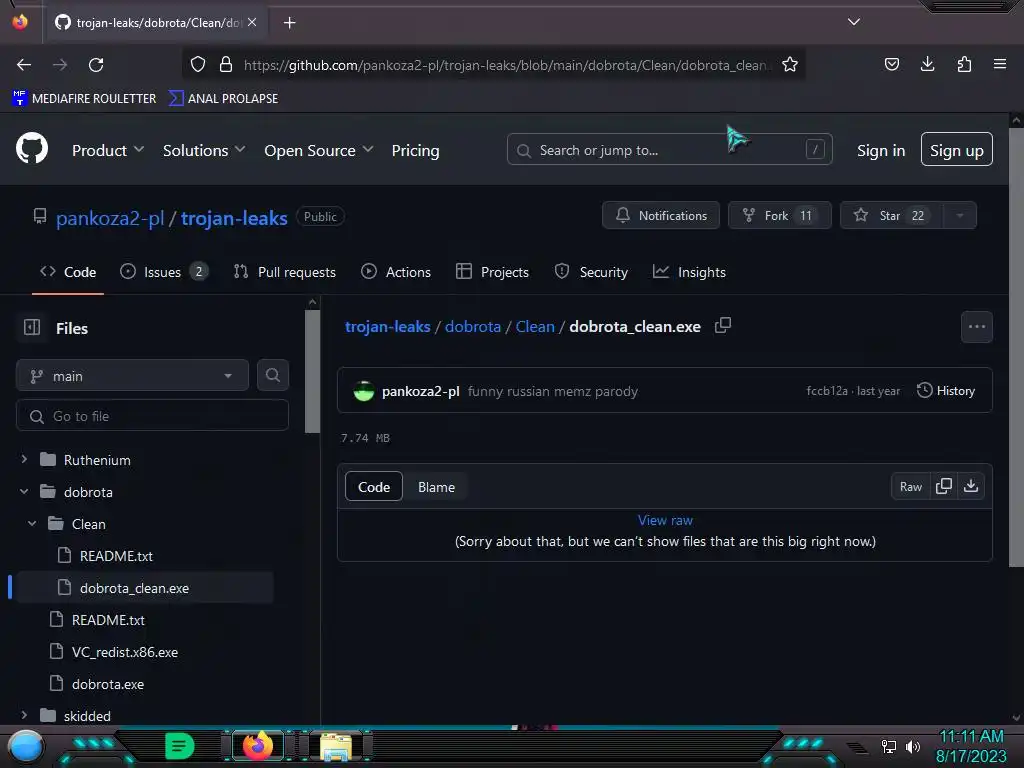Copy raw file contents icon

pos(944,486)
